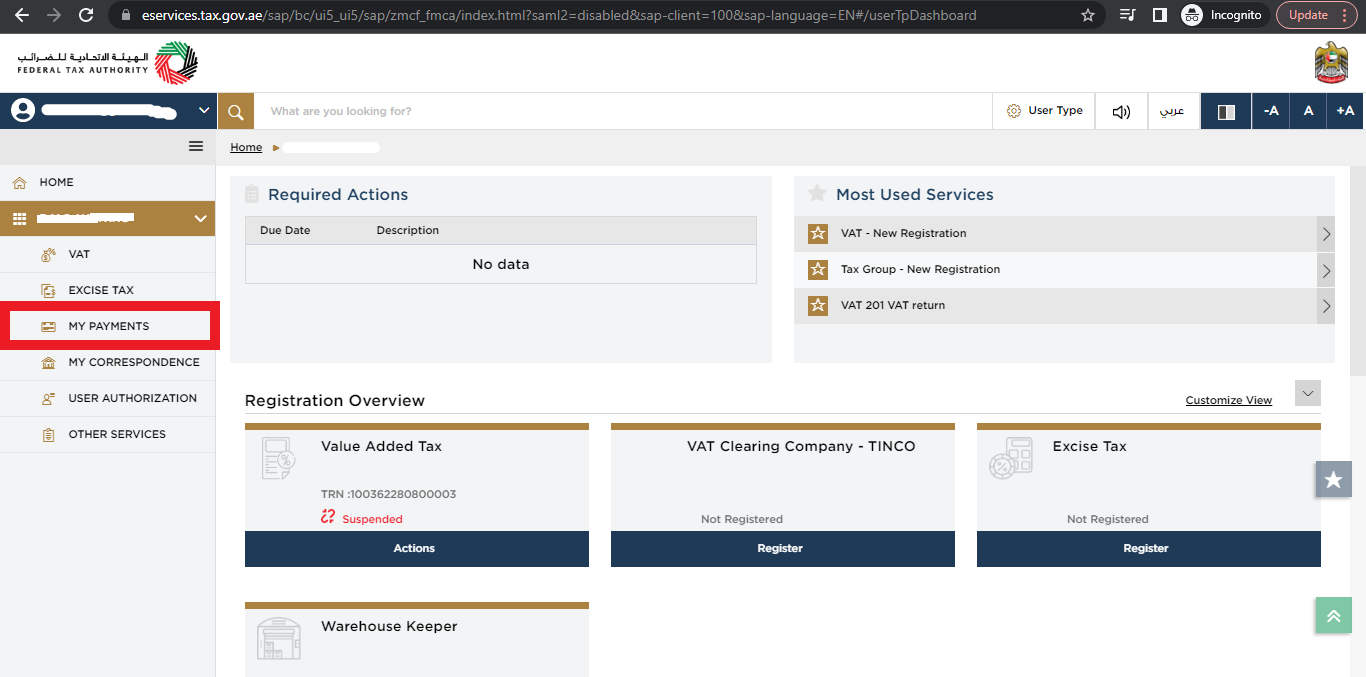
Task: Click the gold search magnifier icon
Action: click(x=236, y=111)
